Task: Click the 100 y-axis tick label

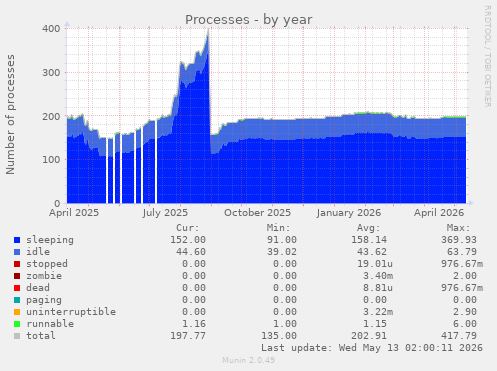Action: click(51, 160)
